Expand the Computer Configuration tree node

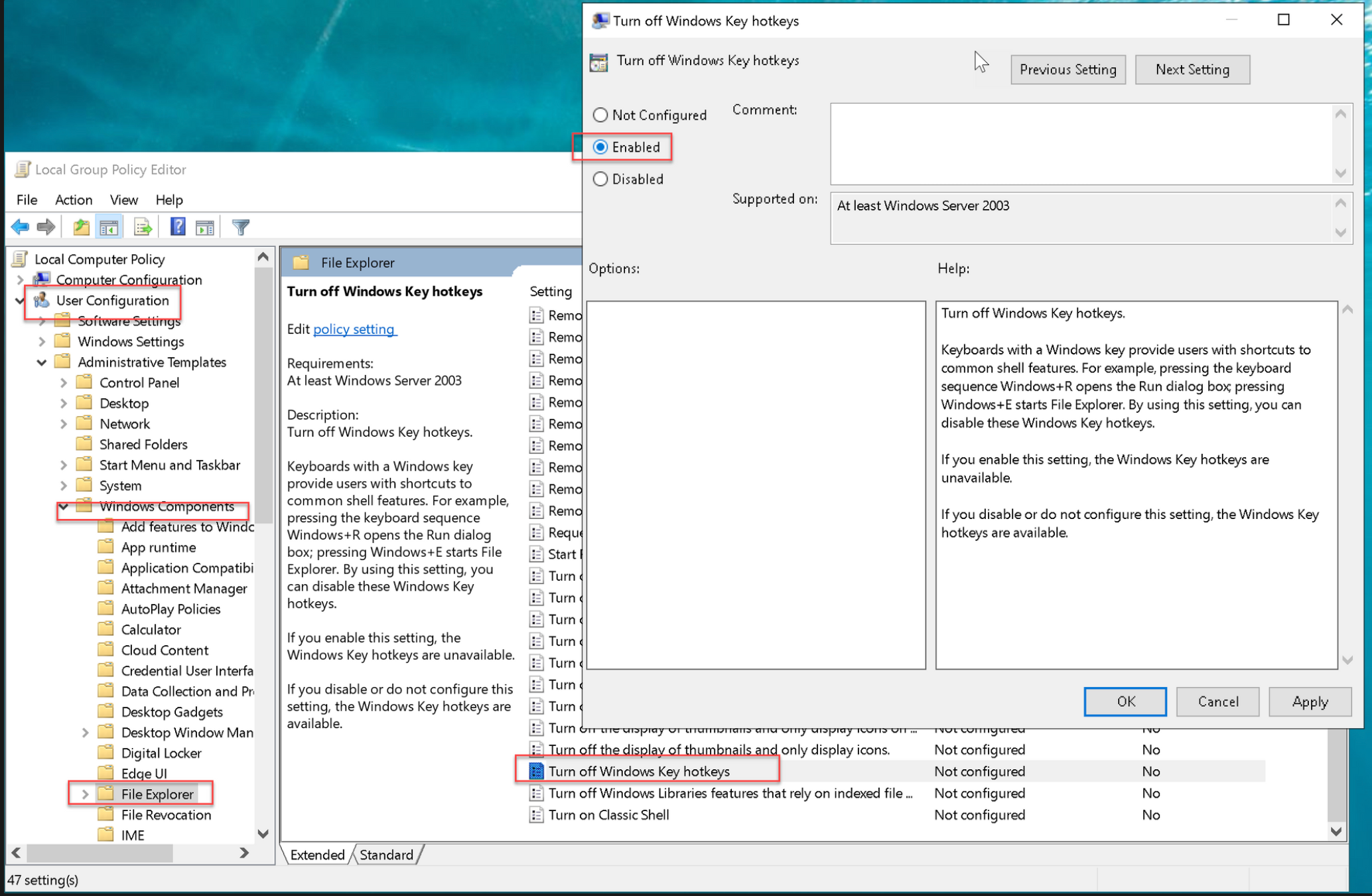point(20,280)
